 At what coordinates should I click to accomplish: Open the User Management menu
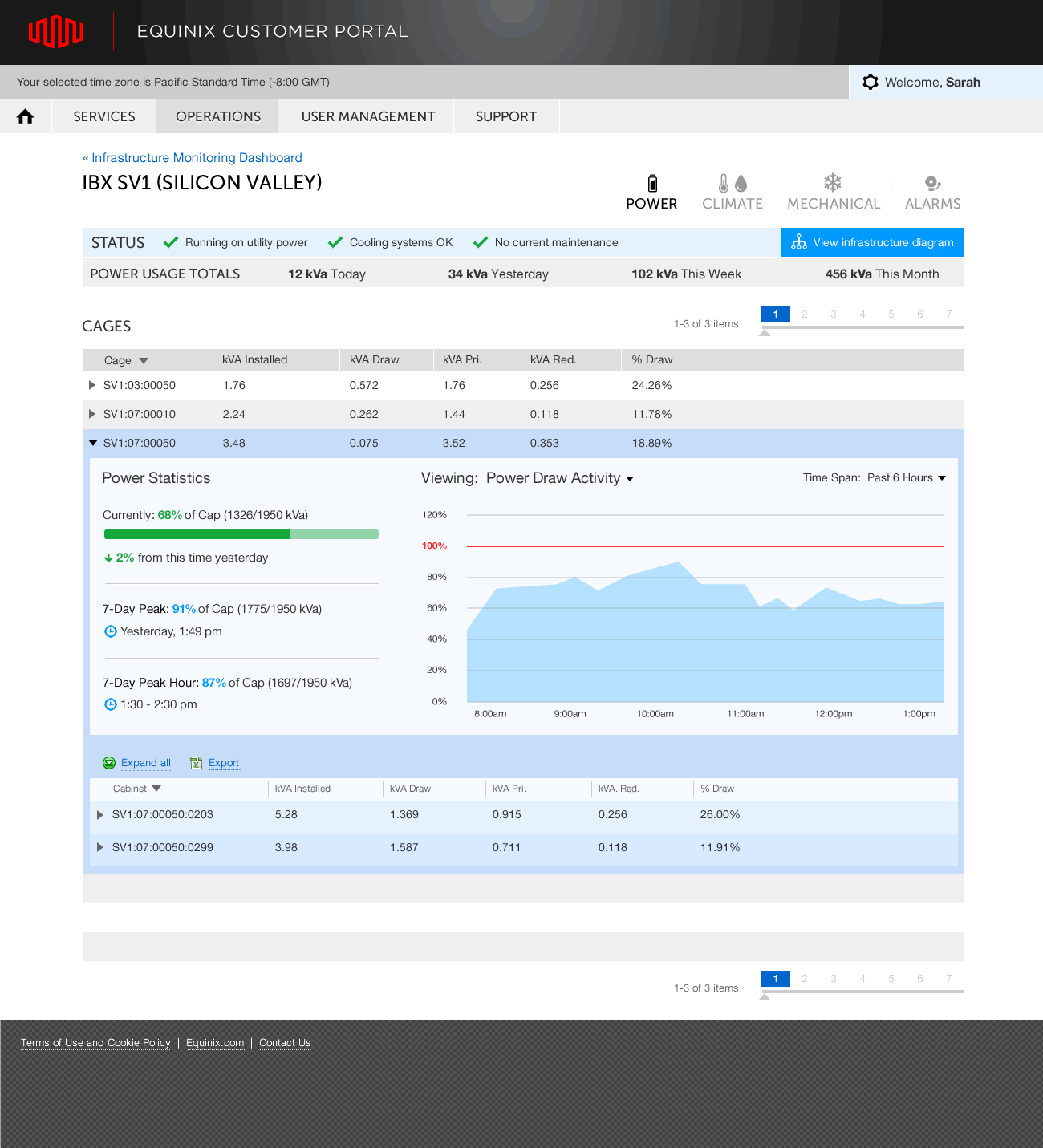click(368, 116)
